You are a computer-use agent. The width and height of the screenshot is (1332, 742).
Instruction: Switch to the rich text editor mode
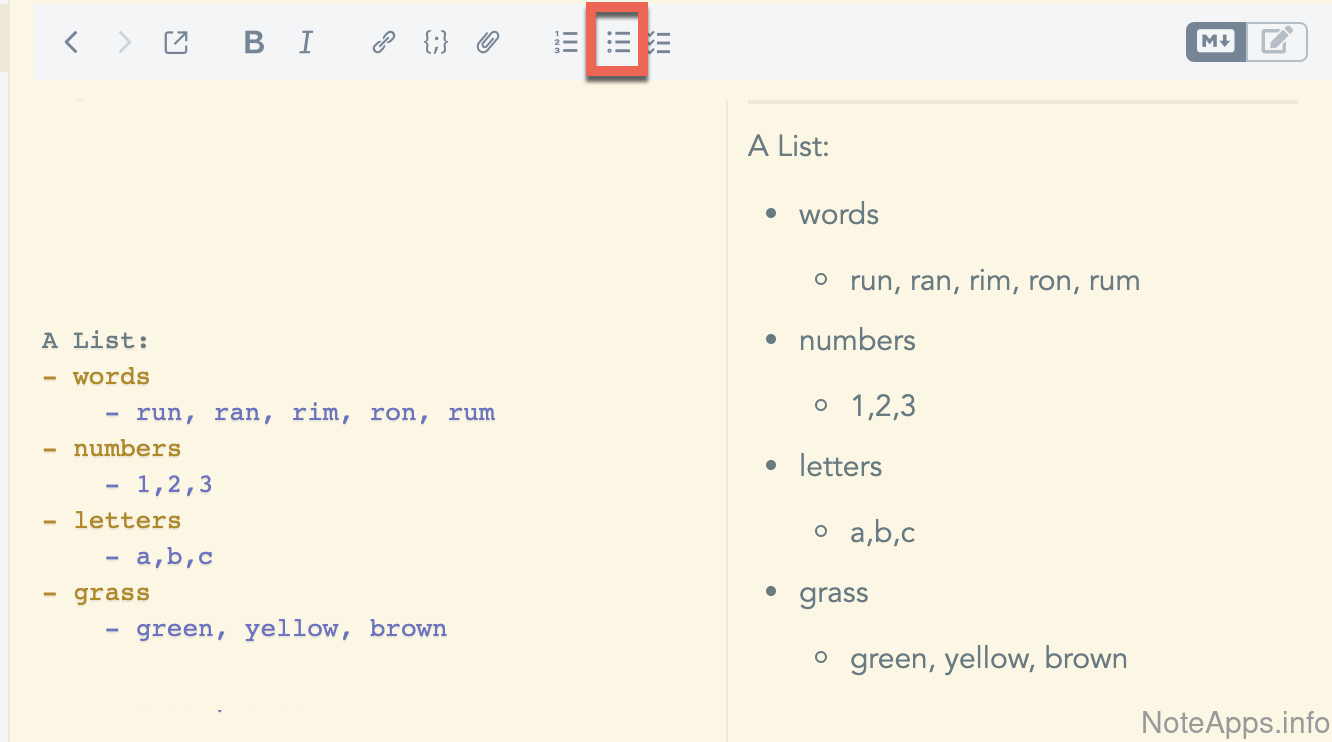[x=1276, y=42]
